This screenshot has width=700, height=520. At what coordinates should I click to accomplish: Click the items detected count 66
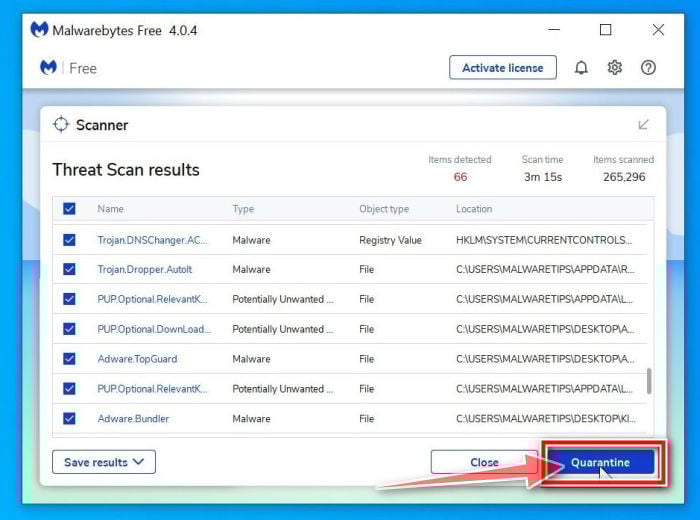[x=460, y=177]
